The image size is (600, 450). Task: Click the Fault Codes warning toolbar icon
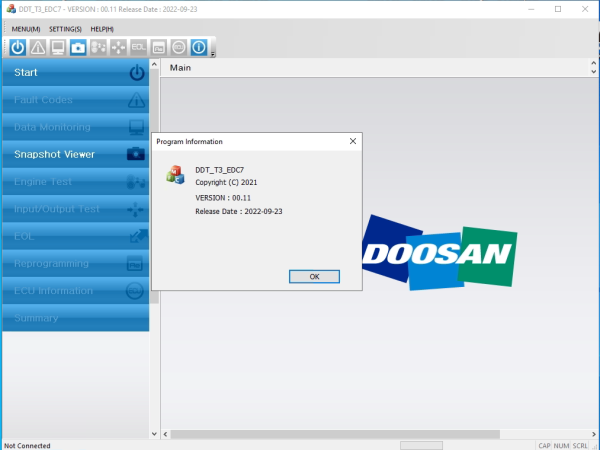coord(38,47)
